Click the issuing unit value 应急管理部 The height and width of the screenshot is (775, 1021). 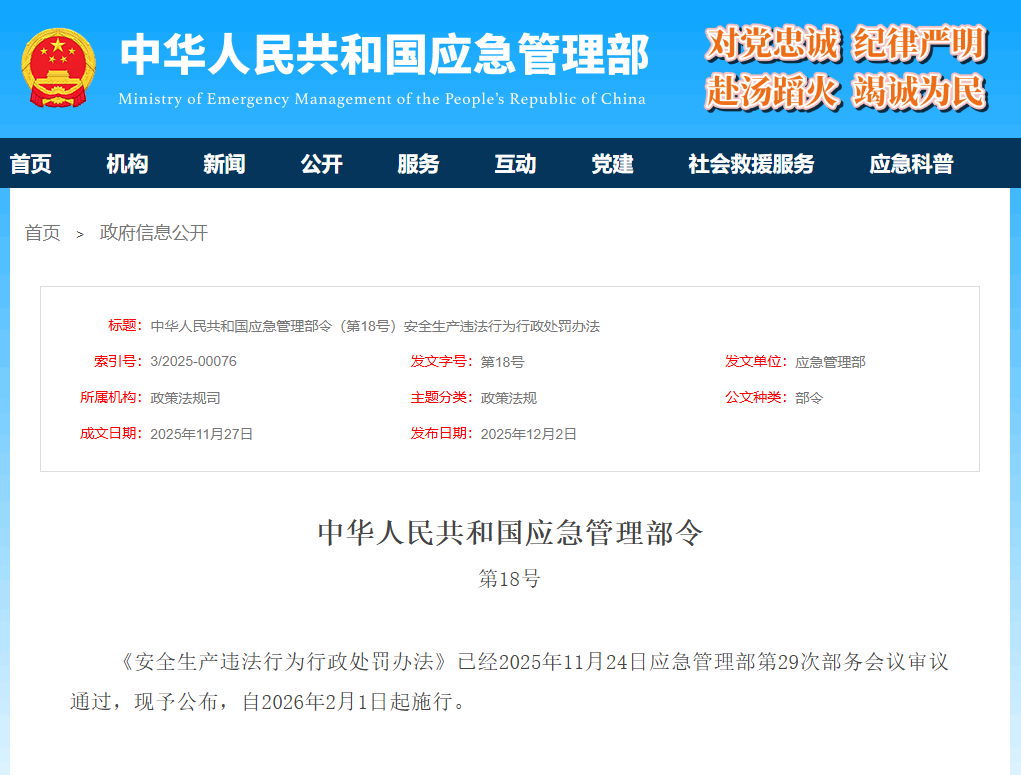tap(830, 362)
